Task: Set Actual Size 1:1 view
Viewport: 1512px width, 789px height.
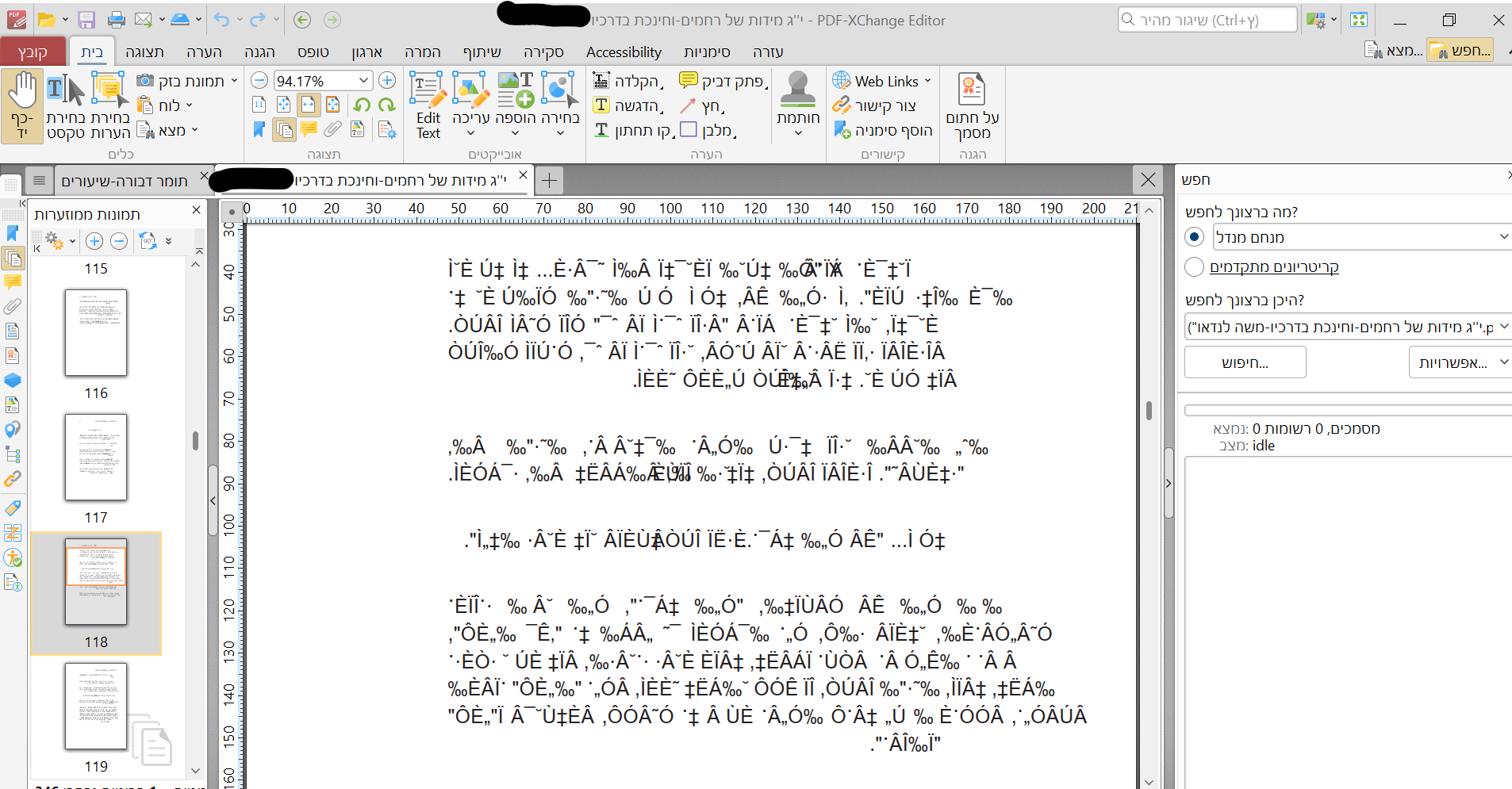Action: click(x=259, y=105)
